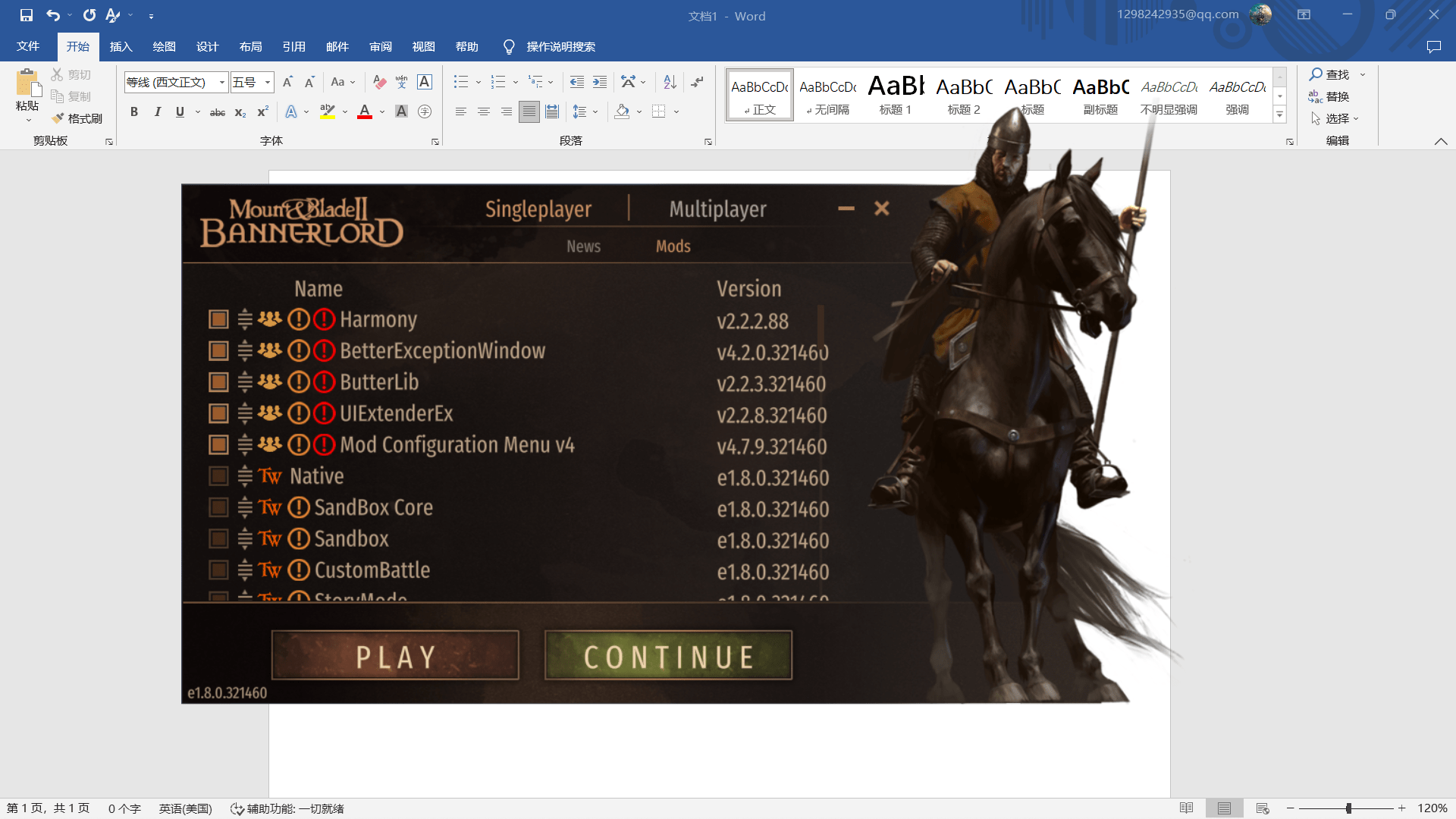1456x819 pixels.
Task: Switch to Review tab
Action: pos(381,47)
